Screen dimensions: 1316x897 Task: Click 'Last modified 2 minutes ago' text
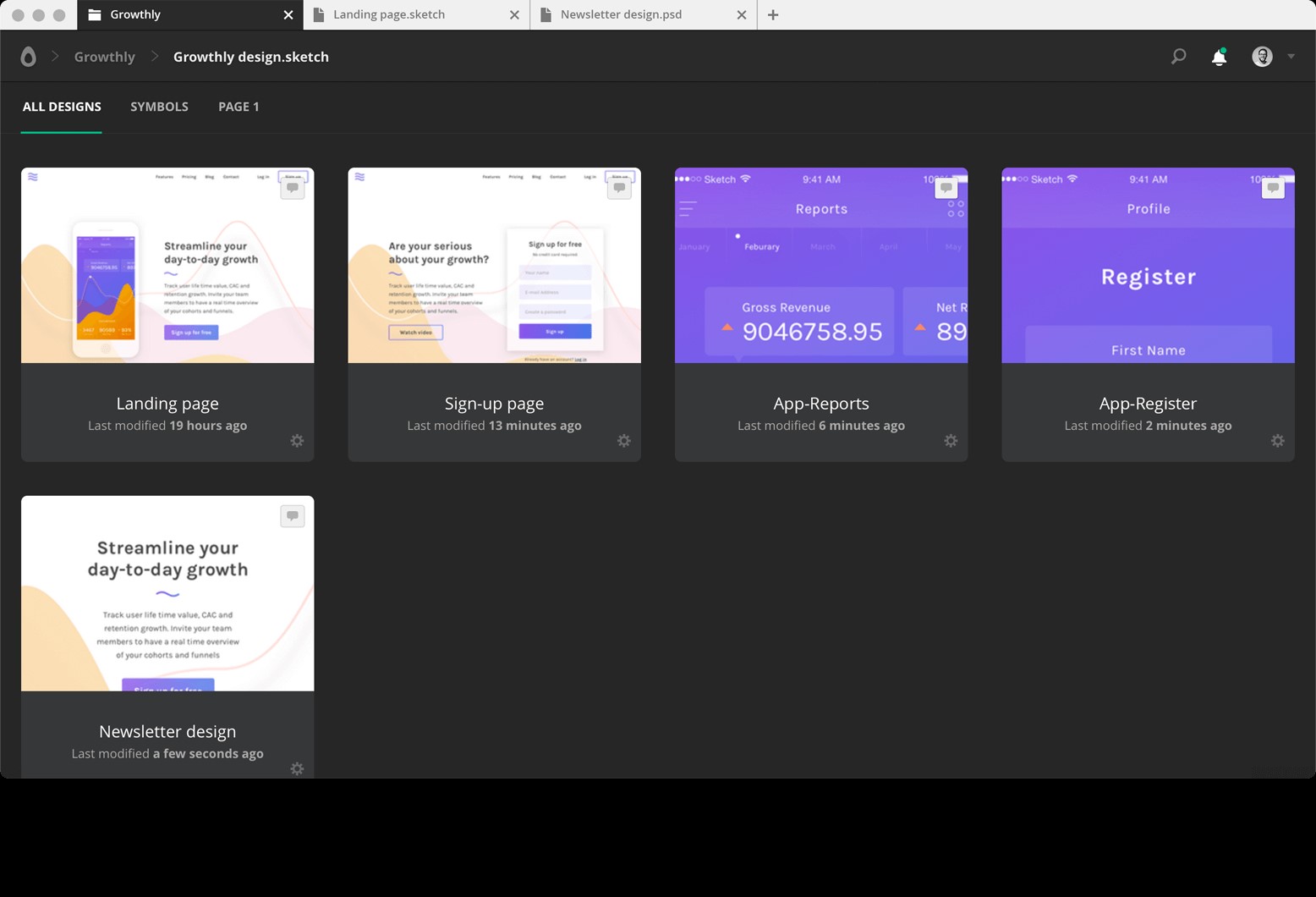1149,426
